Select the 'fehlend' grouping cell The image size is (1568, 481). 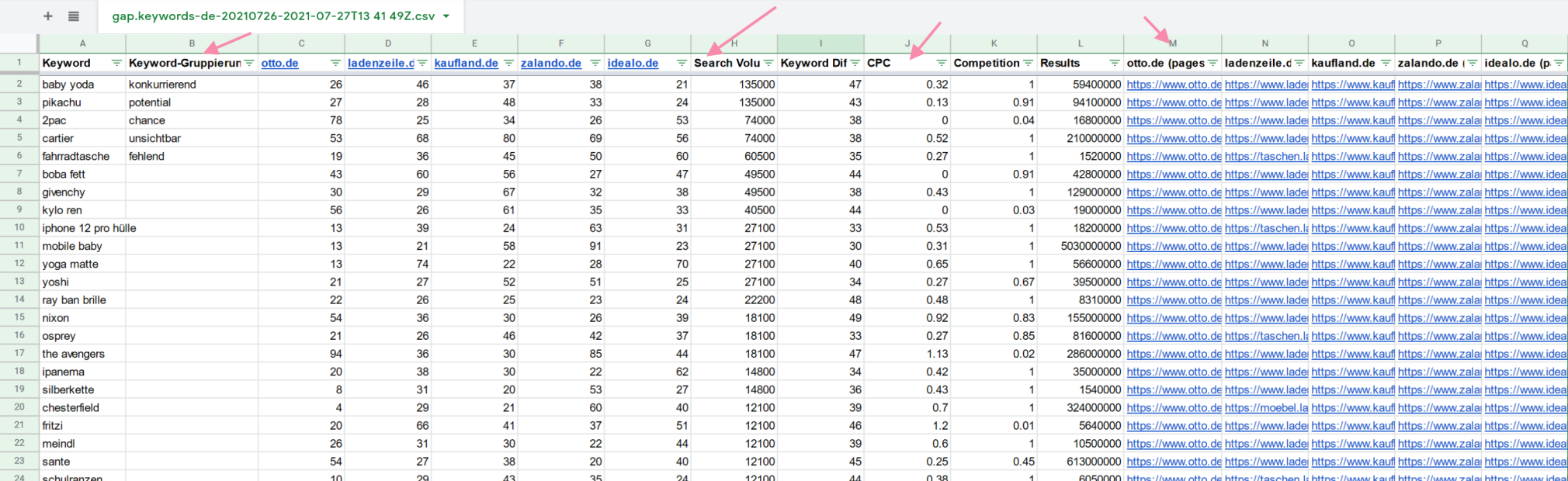pyautogui.click(x=192, y=156)
